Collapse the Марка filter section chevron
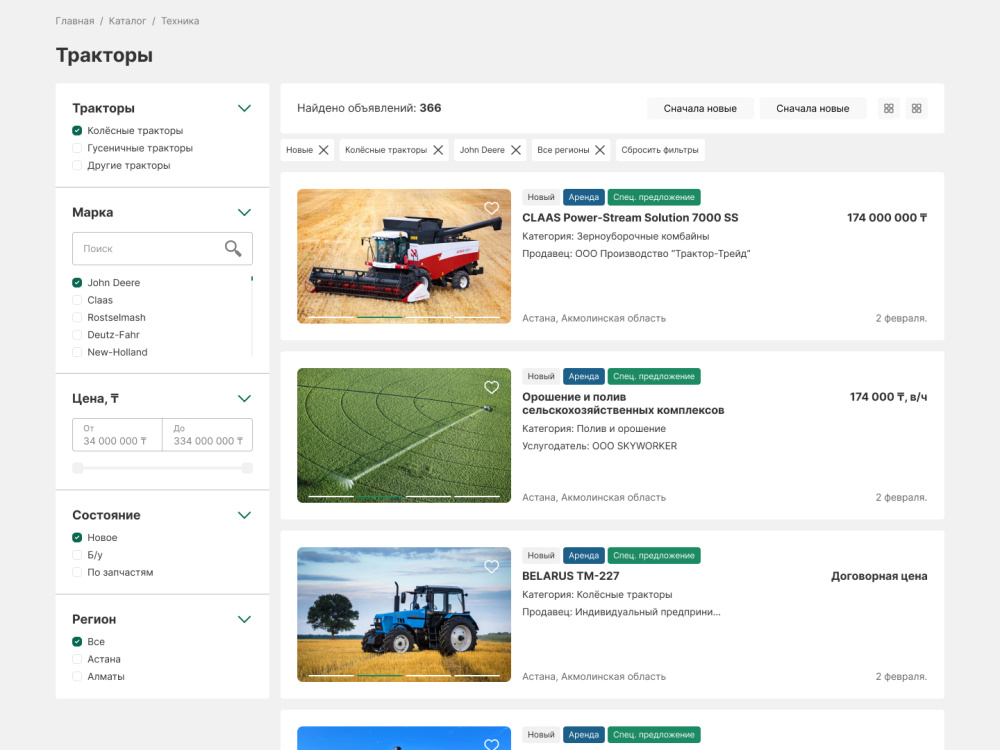Screen dimensions: 1000x750 tap(244, 212)
